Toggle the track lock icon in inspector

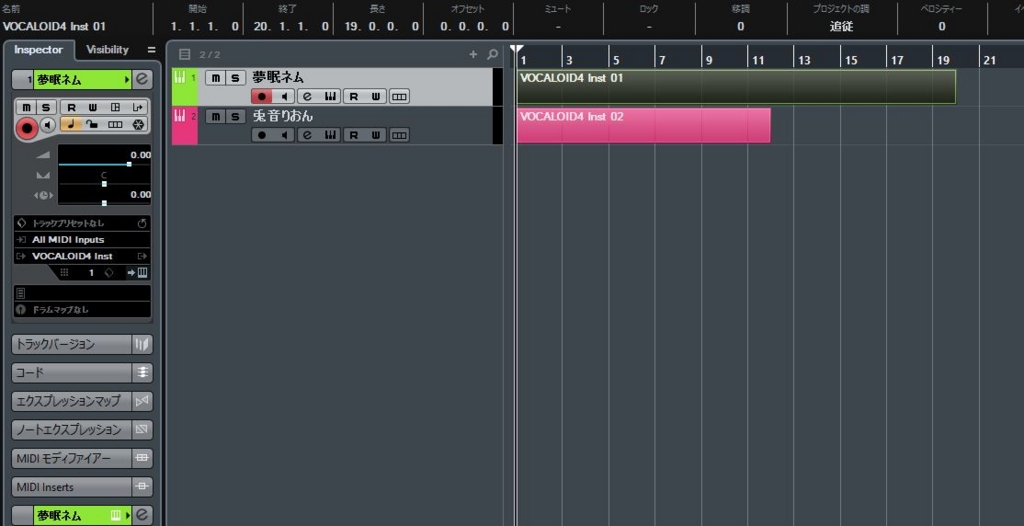click(93, 124)
